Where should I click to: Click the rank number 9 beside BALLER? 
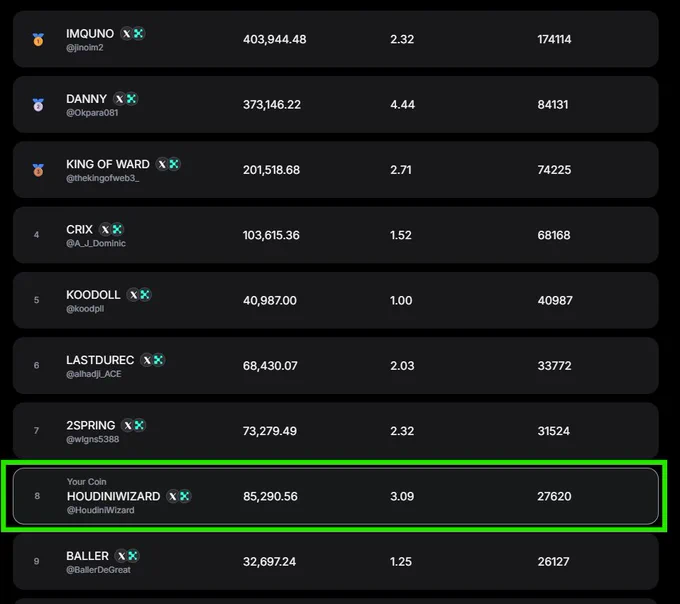[x=36, y=562]
